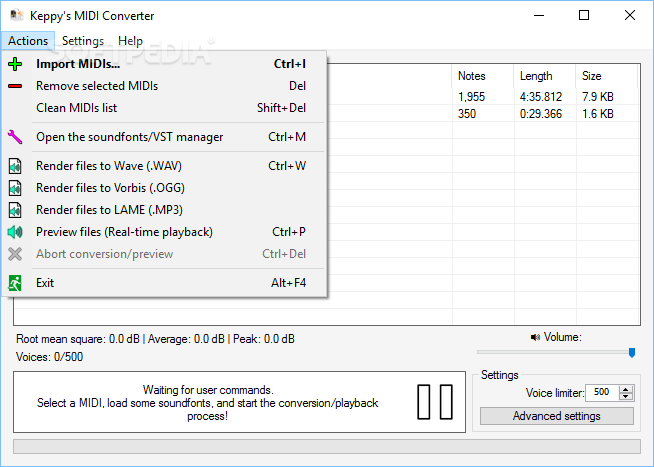
Task: Click the right level meter bar
Action: coord(446,402)
